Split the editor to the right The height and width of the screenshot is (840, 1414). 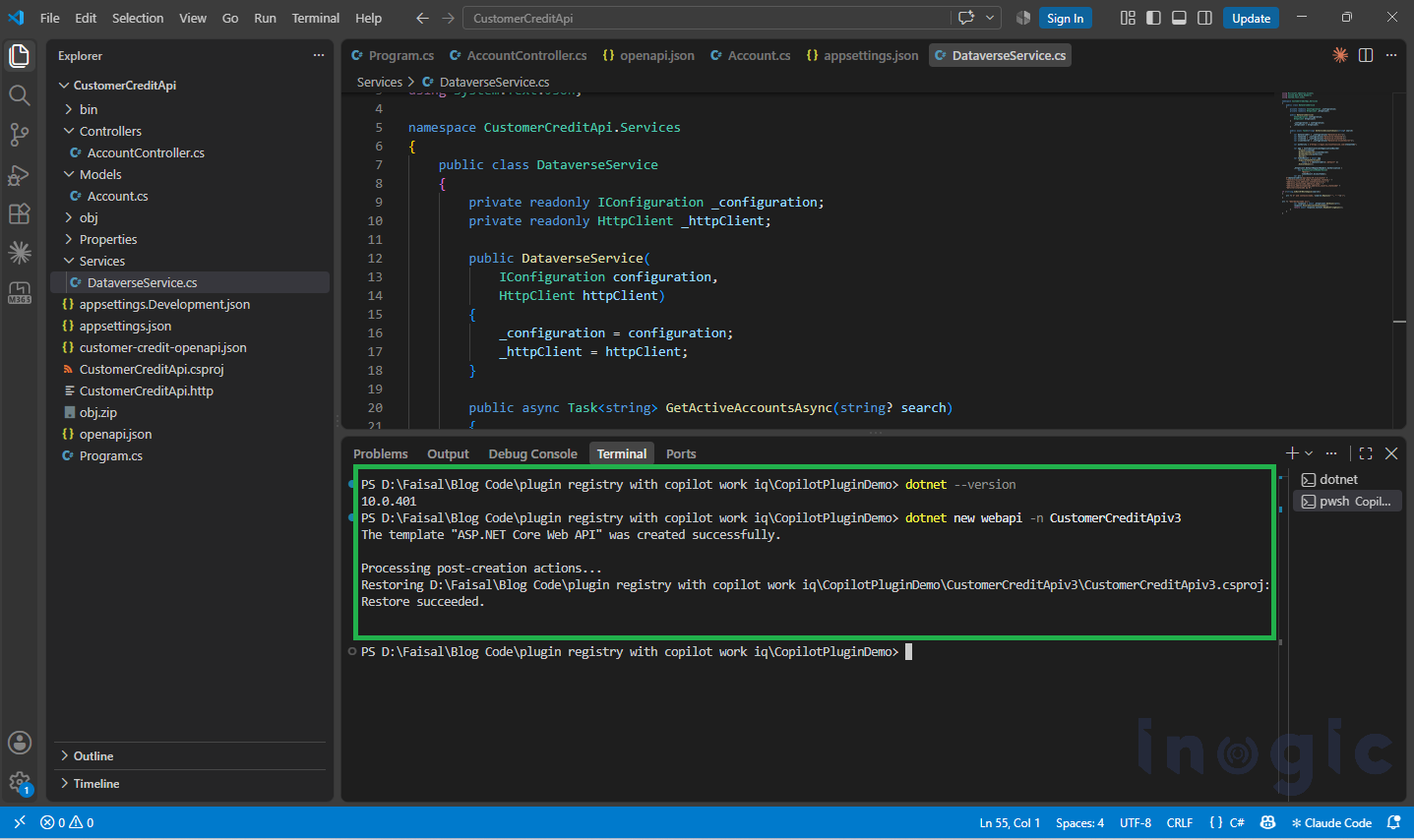(1366, 55)
